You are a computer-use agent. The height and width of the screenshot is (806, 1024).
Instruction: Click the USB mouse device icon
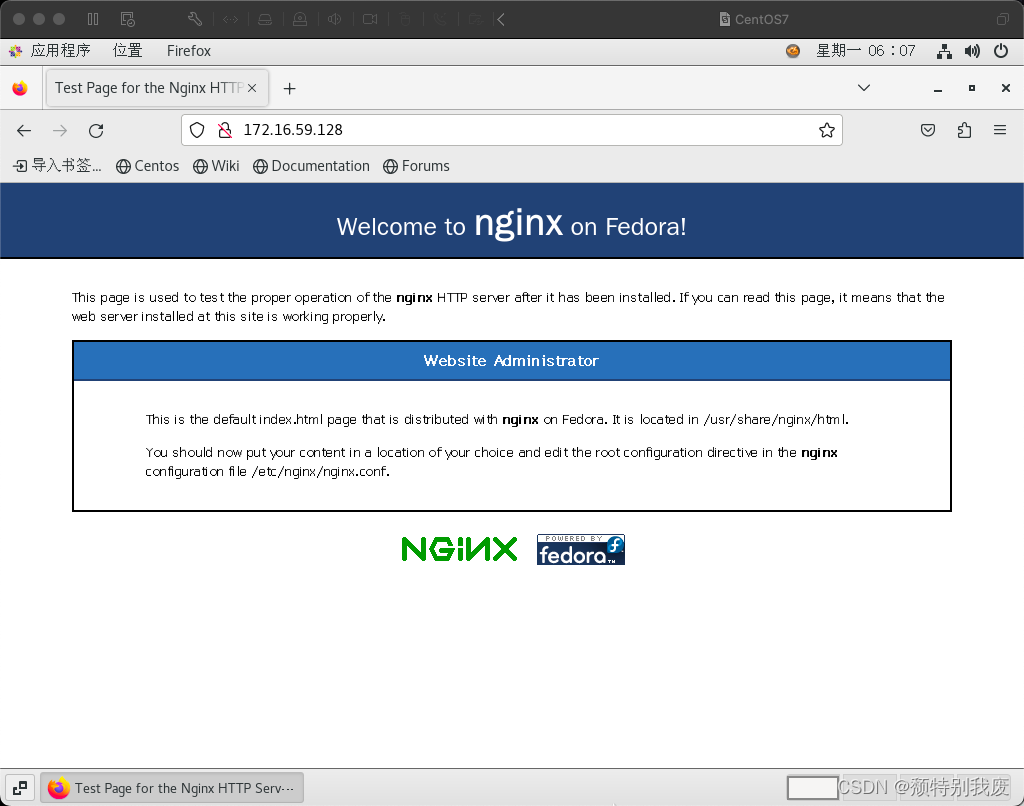[405, 19]
